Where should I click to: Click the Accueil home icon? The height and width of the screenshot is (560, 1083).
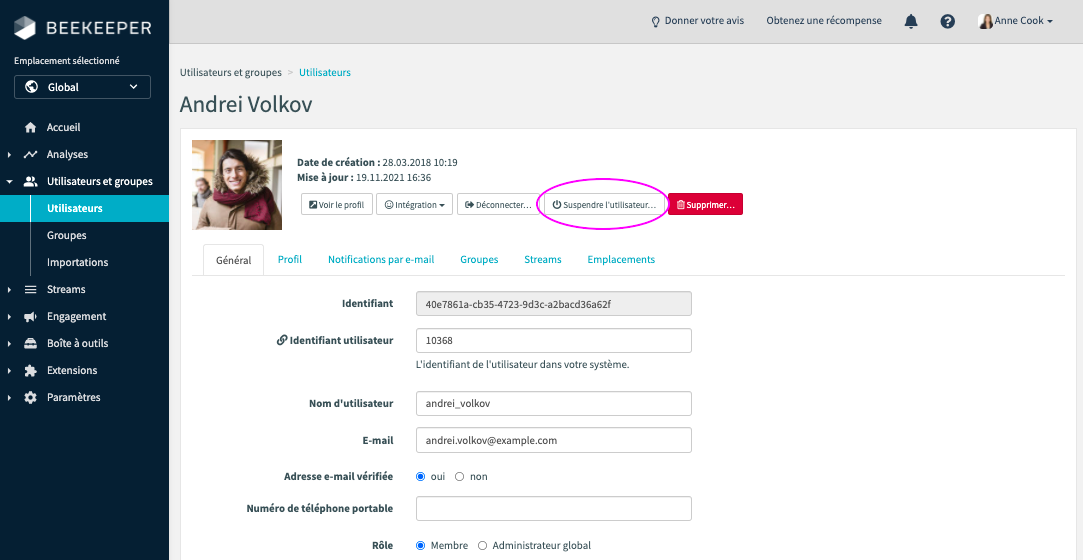tap(30, 128)
